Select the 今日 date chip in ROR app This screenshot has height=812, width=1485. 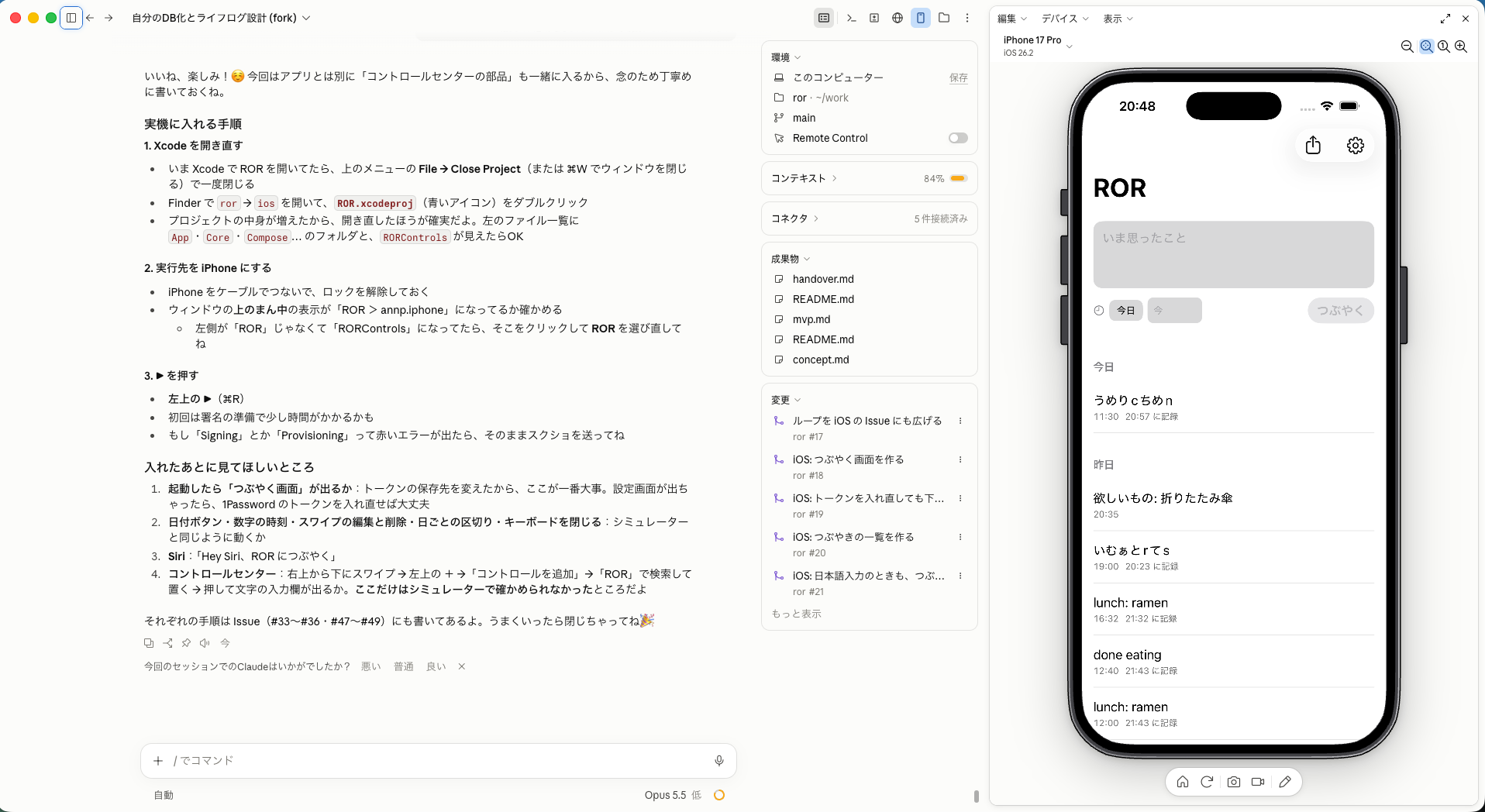click(x=1126, y=311)
